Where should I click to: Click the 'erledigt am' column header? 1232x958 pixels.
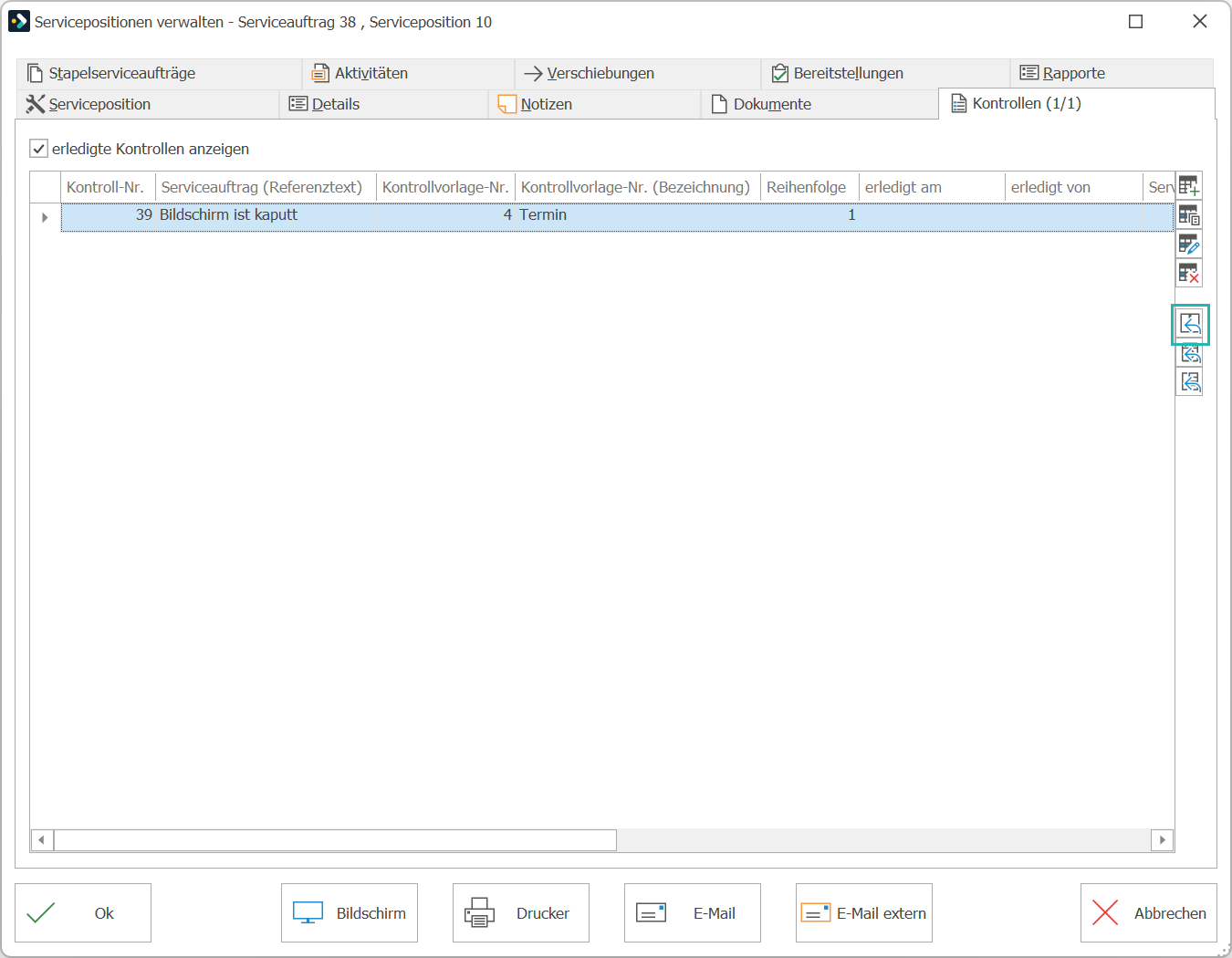tap(932, 187)
